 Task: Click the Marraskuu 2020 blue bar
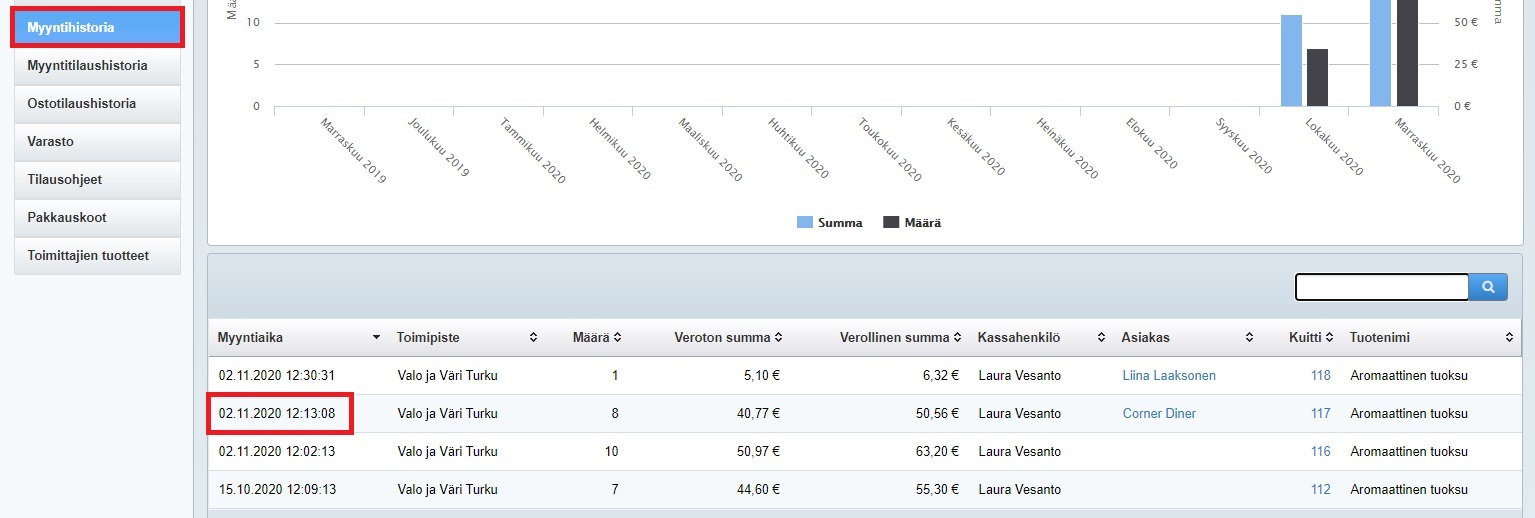click(x=1380, y=52)
